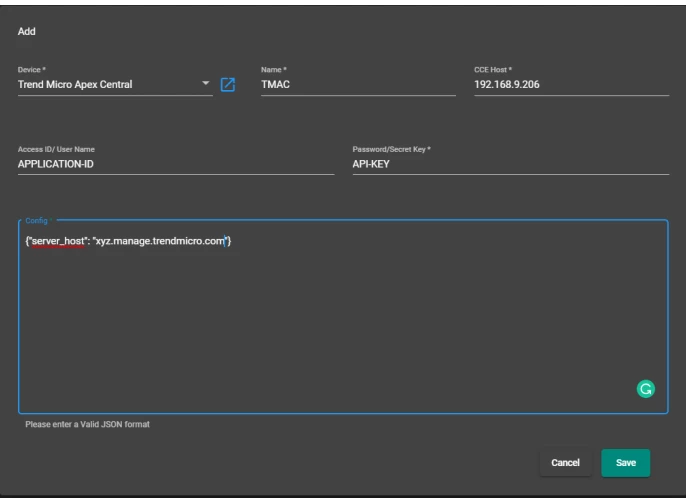Image resolution: width=686 pixels, height=499 pixels.
Task: Focus the Name field containing TMAC
Action: pyautogui.click(x=358, y=84)
